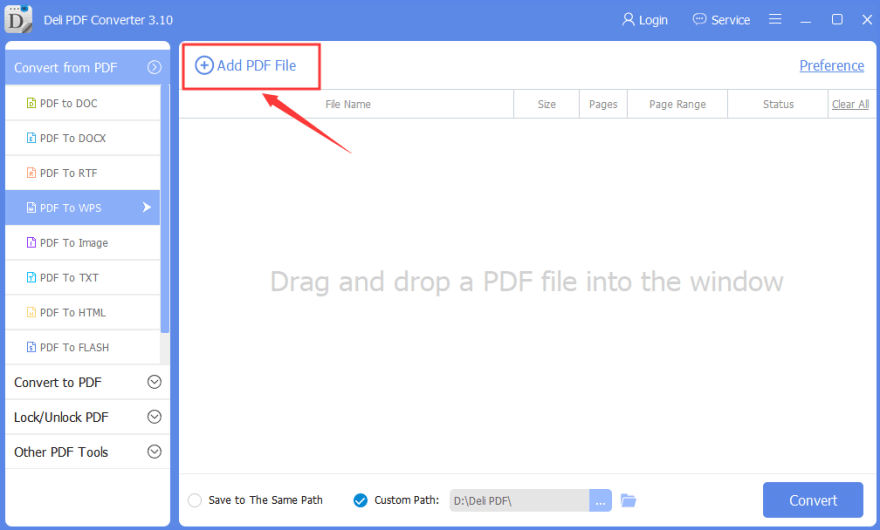Viewport: 880px width, 530px height.
Task: Click the PDF to DOC file icon
Action: 31,103
